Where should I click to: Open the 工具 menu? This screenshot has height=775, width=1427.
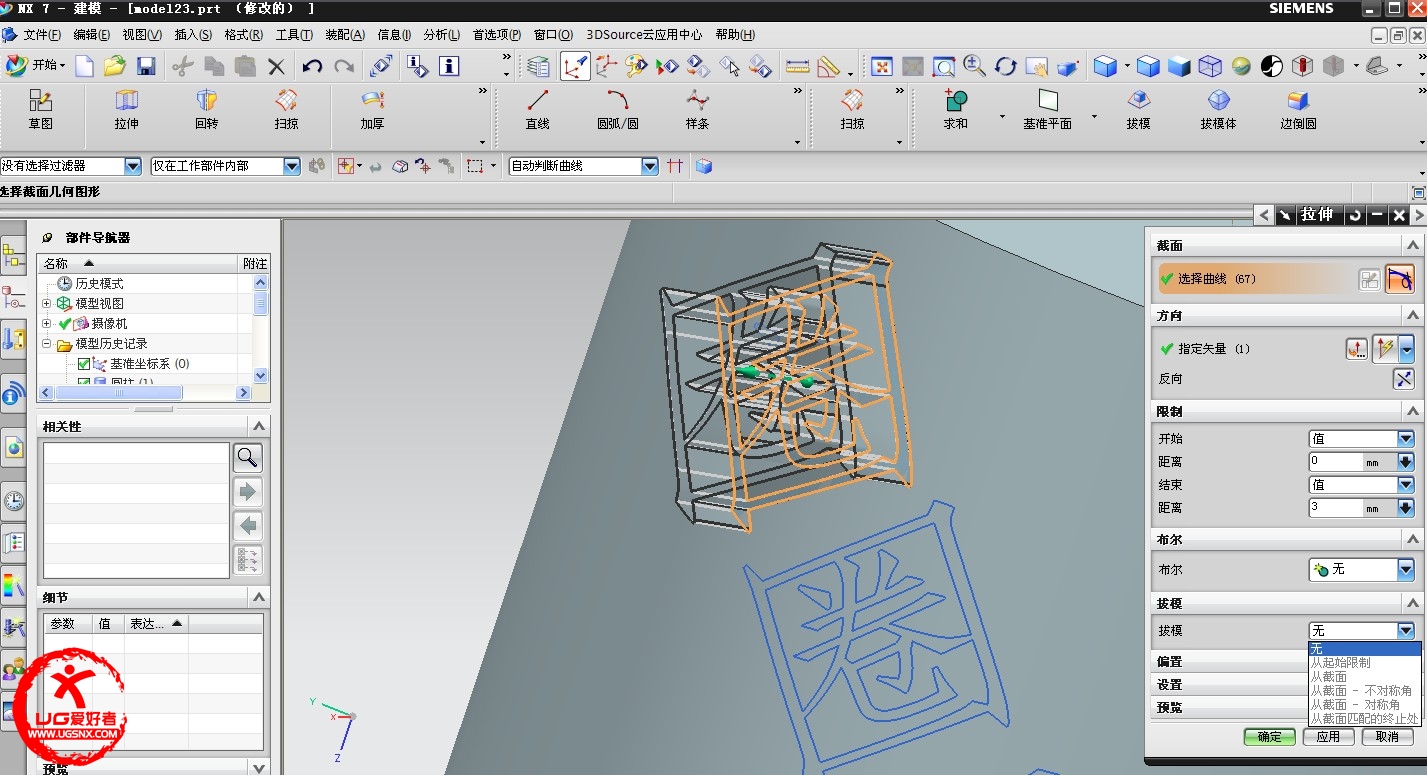pyautogui.click(x=294, y=34)
